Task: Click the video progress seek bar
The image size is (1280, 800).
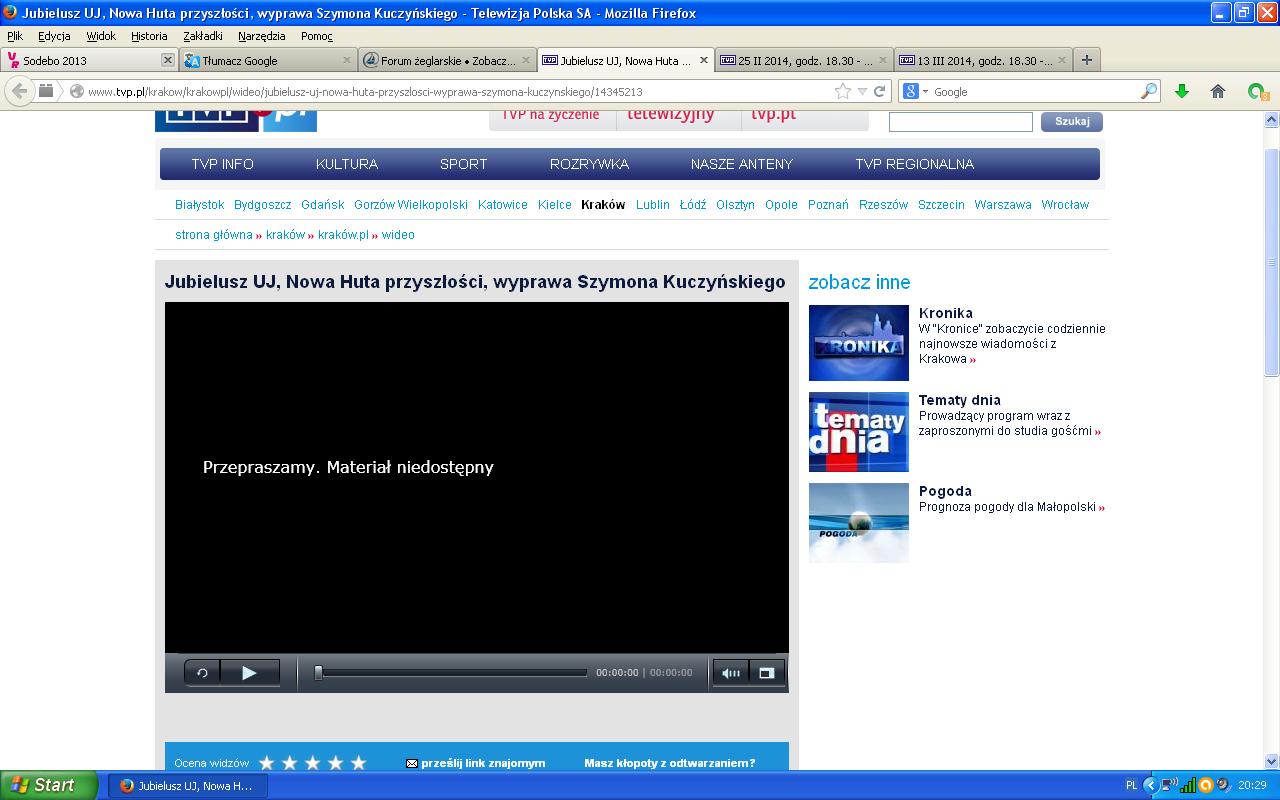Action: (451, 673)
